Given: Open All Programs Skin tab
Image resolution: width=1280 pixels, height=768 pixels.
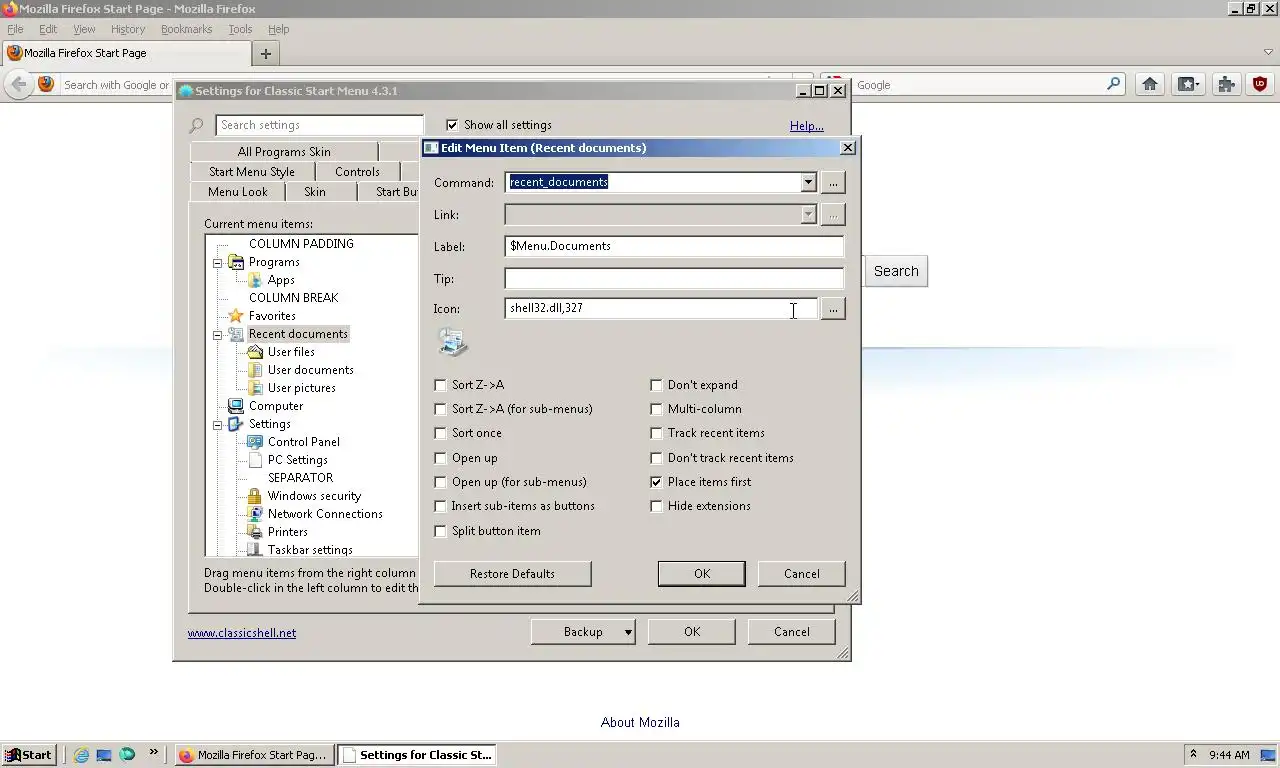Looking at the screenshot, I should [x=284, y=152].
